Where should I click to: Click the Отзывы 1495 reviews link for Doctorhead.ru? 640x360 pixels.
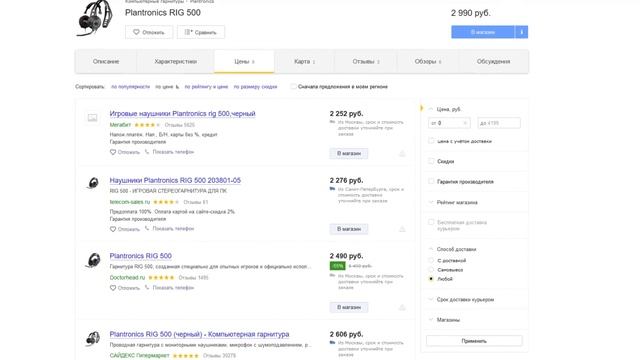pyautogui.click(x=193, y=278)
